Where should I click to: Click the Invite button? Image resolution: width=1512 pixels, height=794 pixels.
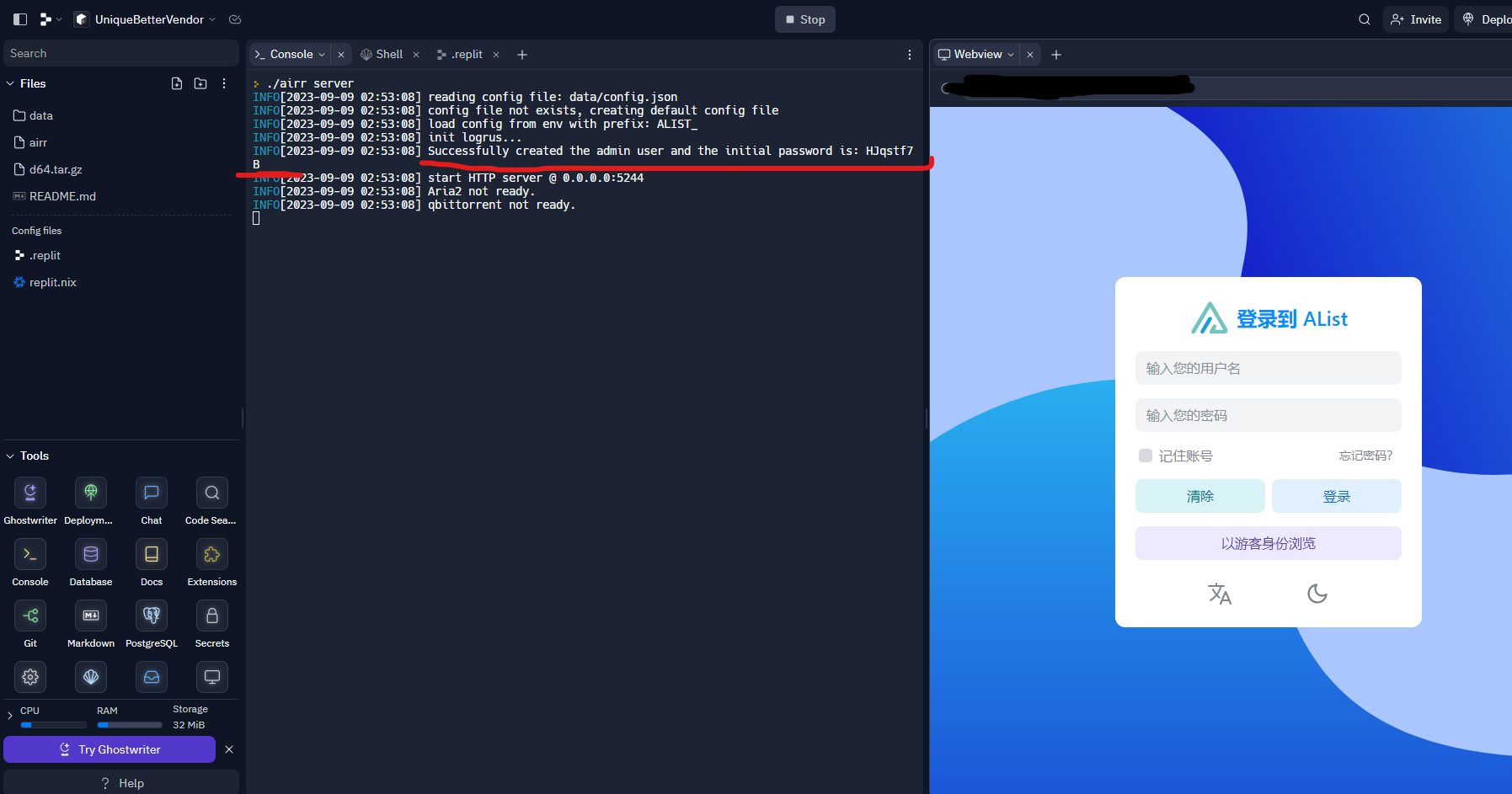[1416, 19]
